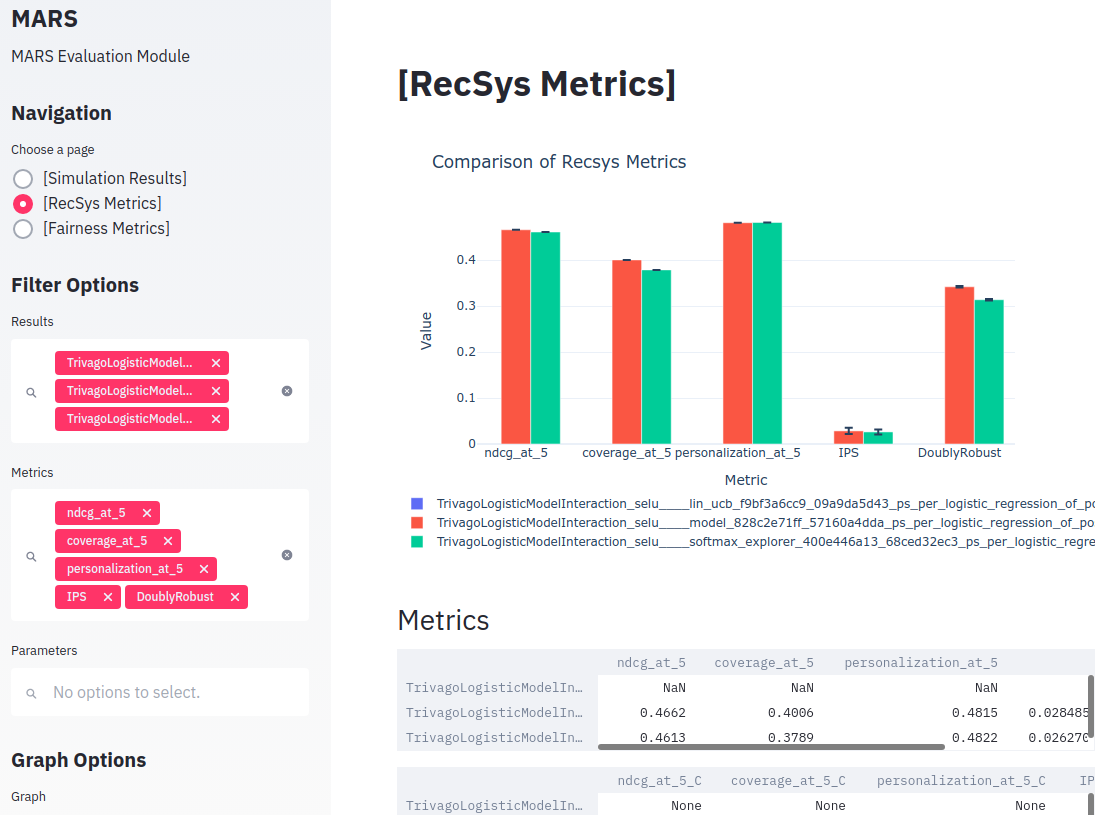This screenshot has height=815, width=1103.
Task: Remove the coverage_at_5 metric tag
Action: (168, 541)
